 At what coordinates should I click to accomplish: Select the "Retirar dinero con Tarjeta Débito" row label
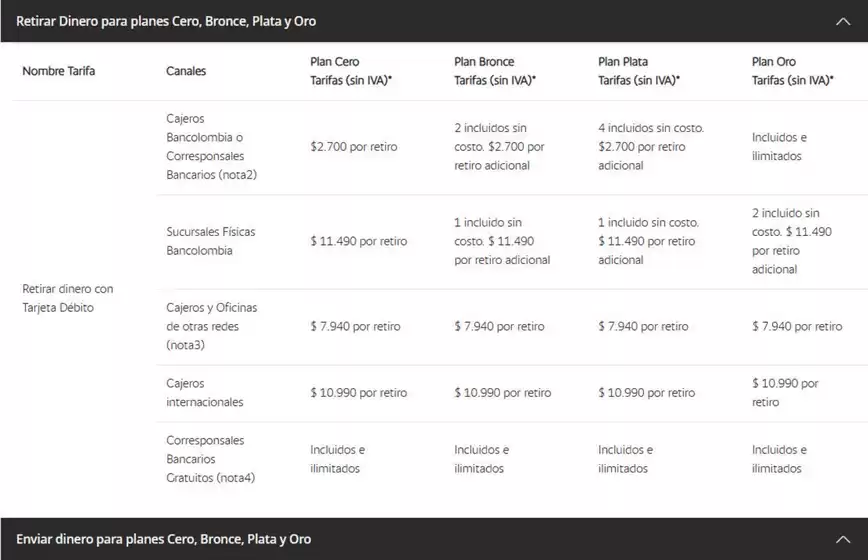tap(68, 298)
